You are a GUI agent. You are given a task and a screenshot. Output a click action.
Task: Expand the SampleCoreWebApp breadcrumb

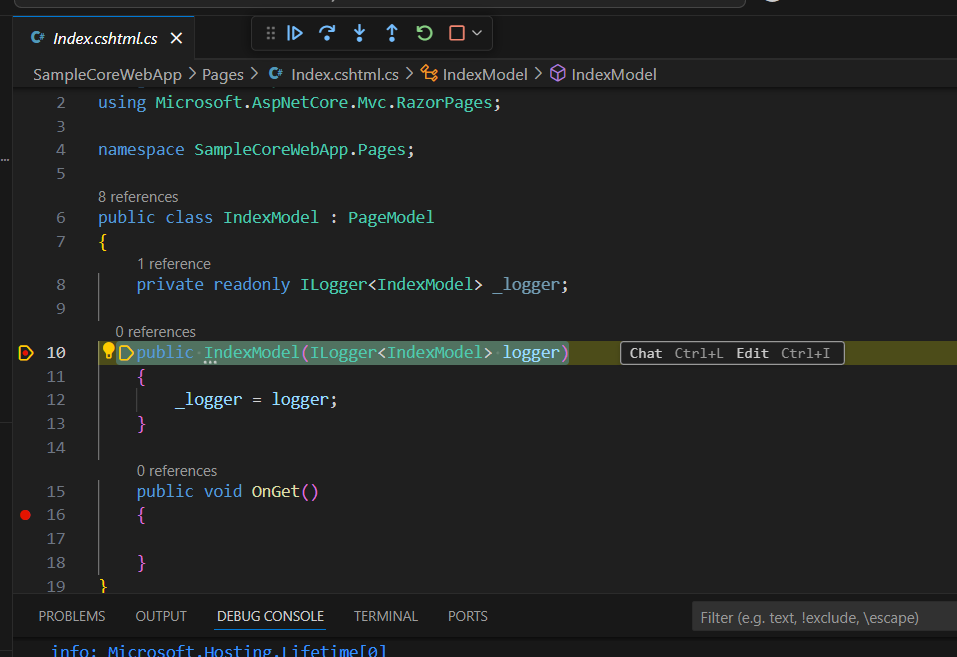coord(107,74)
